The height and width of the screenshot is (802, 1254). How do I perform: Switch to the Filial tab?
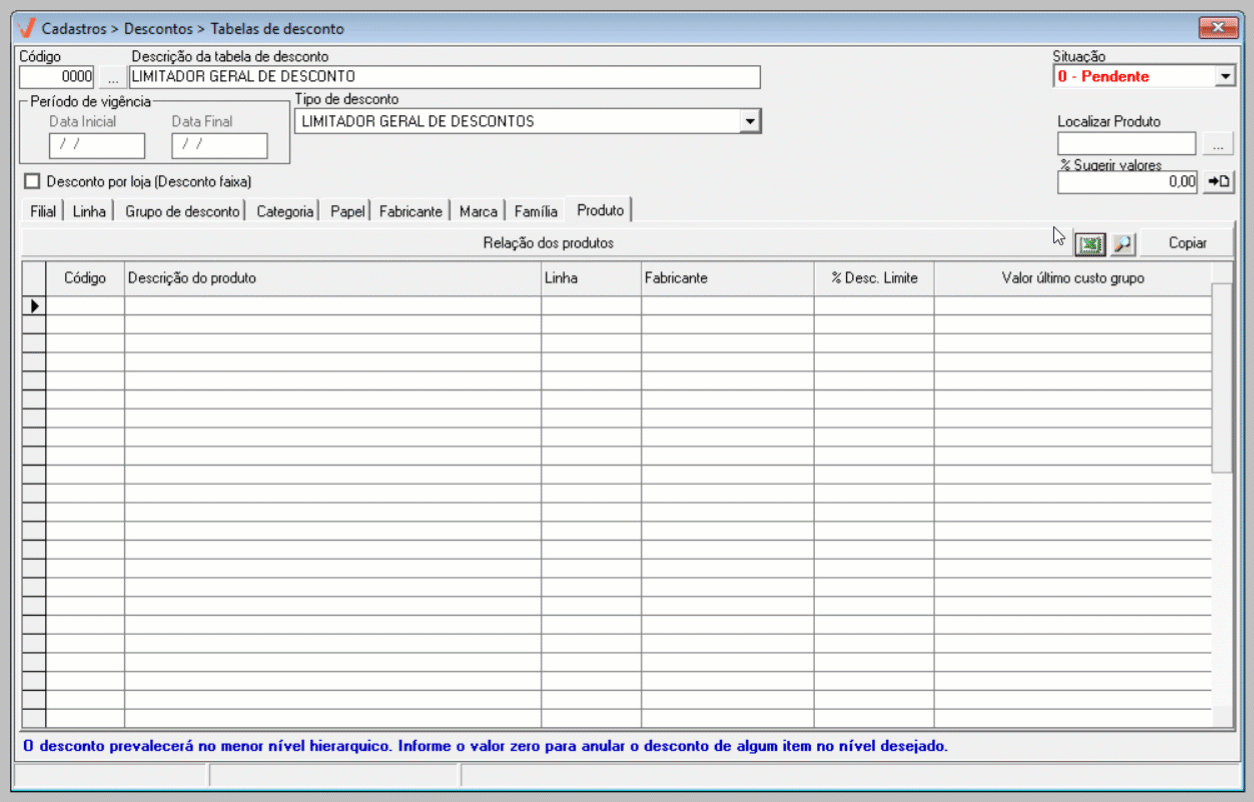tap(42, 212)
